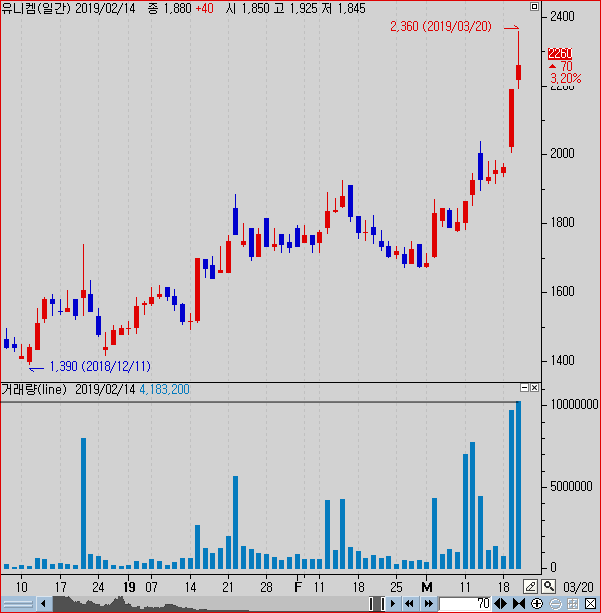Click the scrollbar left arrow button
This screenshot has width=601, height=613.
pos(43,604)
